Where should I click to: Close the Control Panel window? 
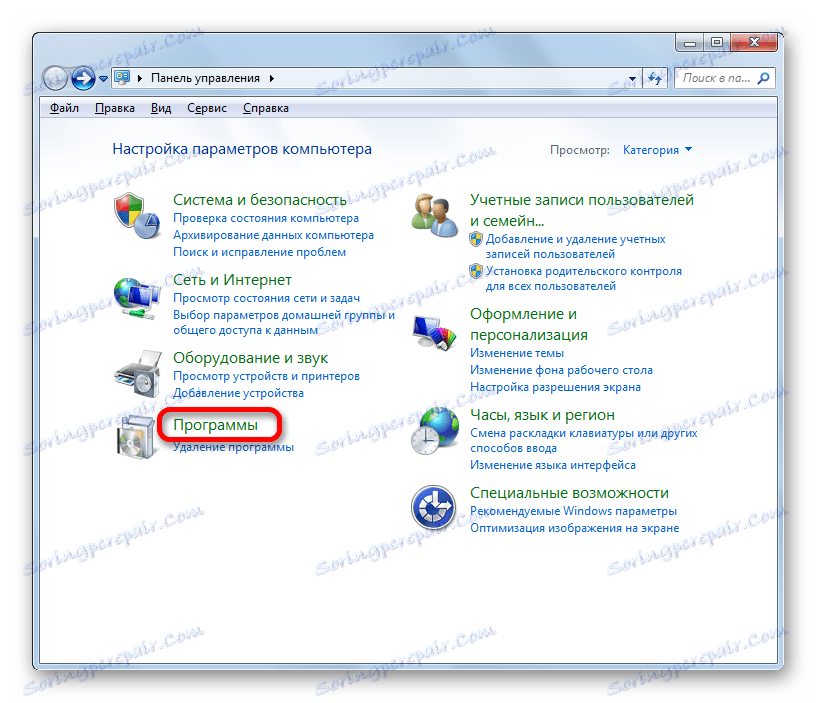754,43
